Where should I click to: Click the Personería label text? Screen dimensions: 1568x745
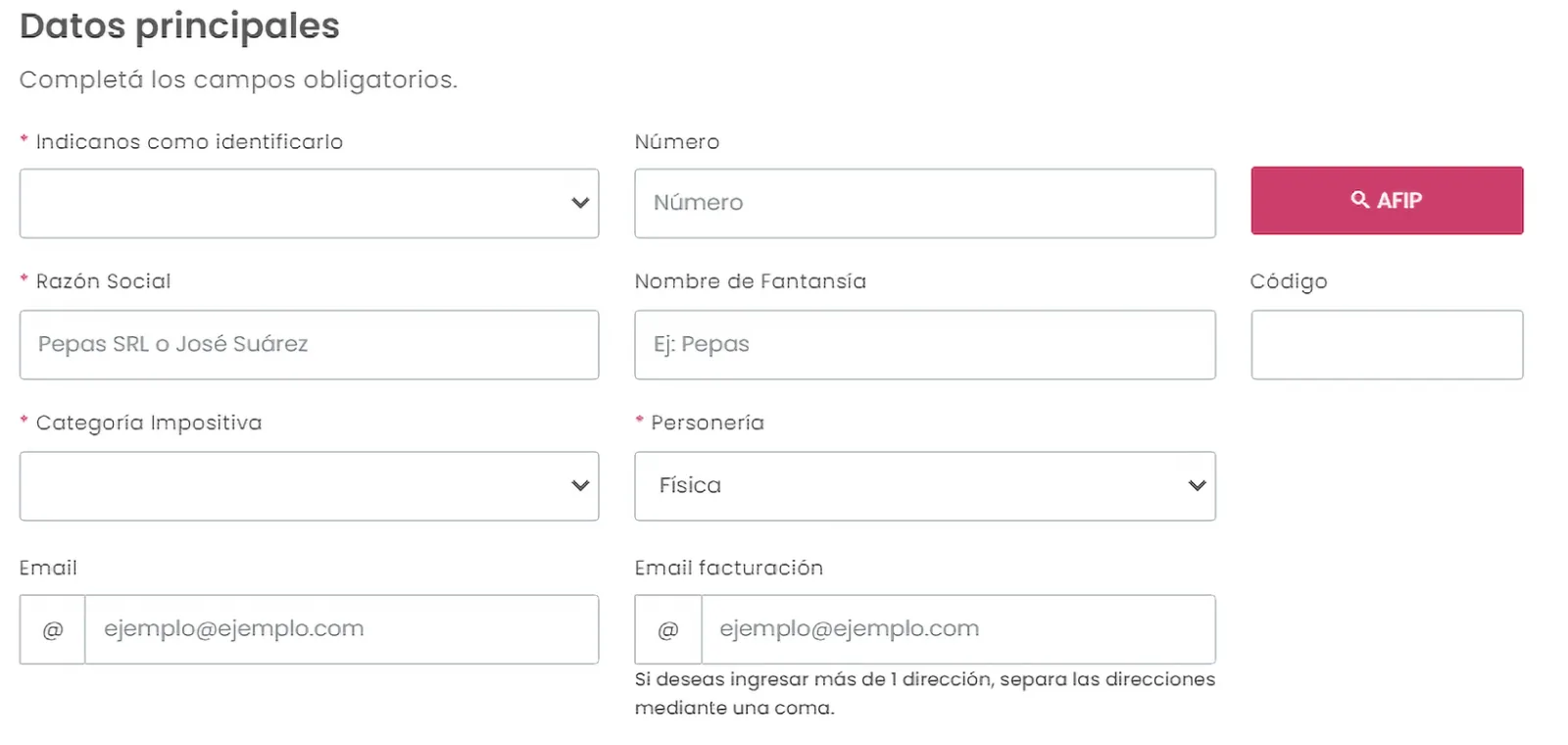click(x=707, y=422)
